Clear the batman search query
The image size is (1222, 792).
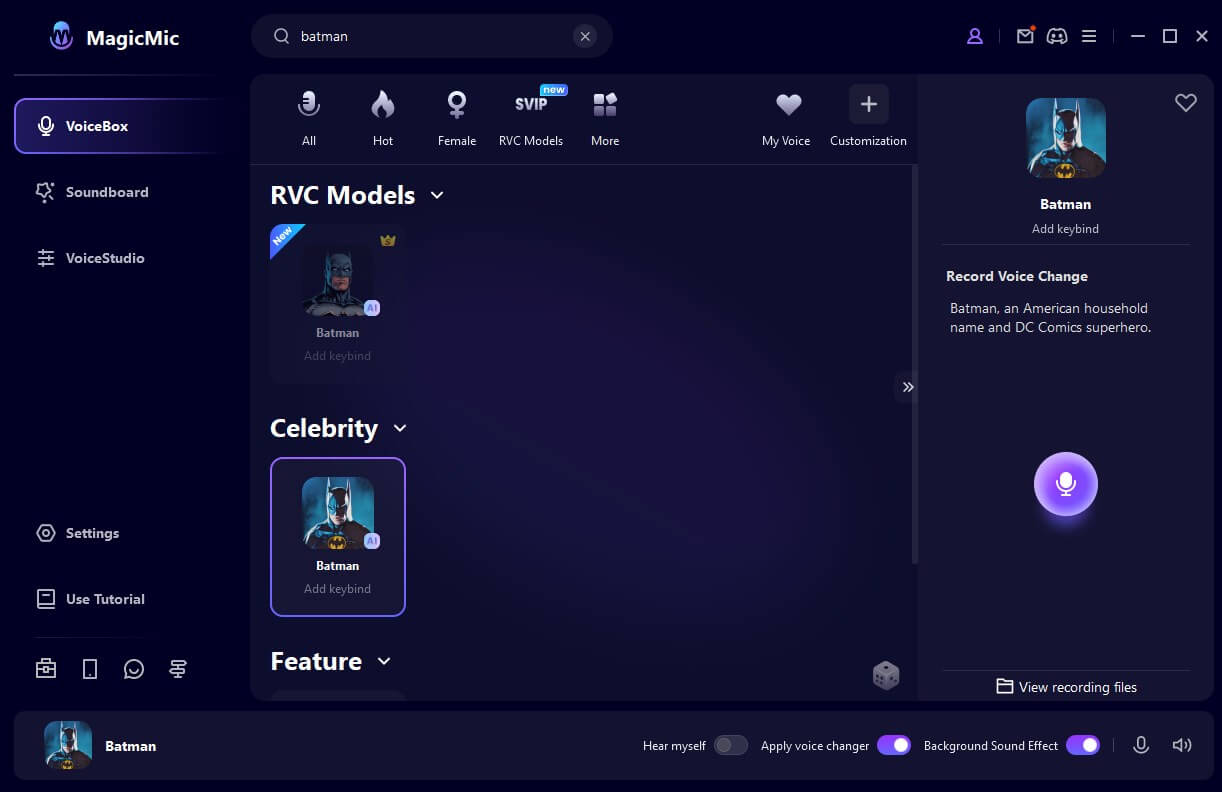[585, 36]
